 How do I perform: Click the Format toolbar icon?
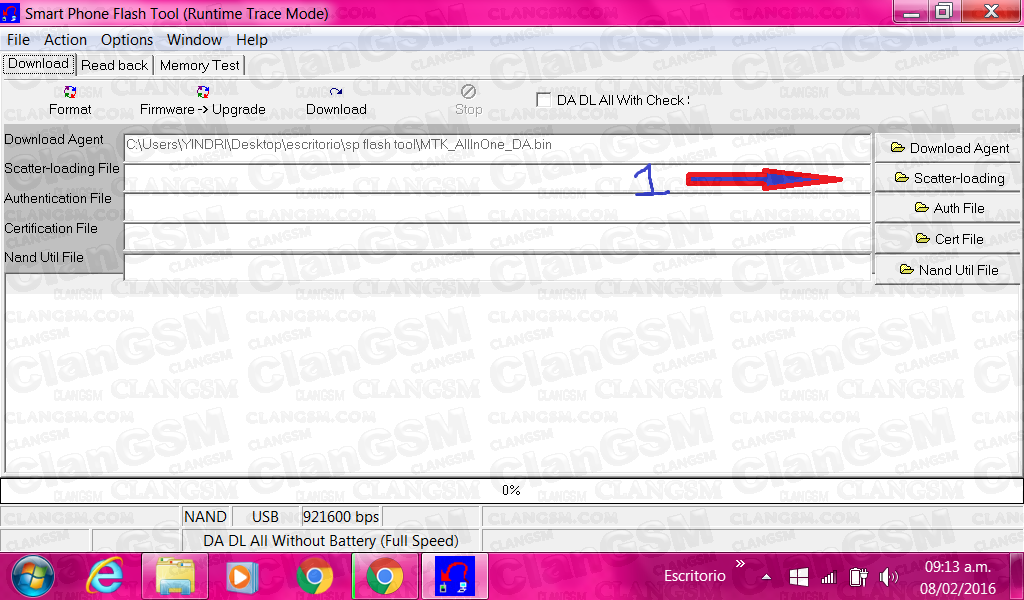70,92
